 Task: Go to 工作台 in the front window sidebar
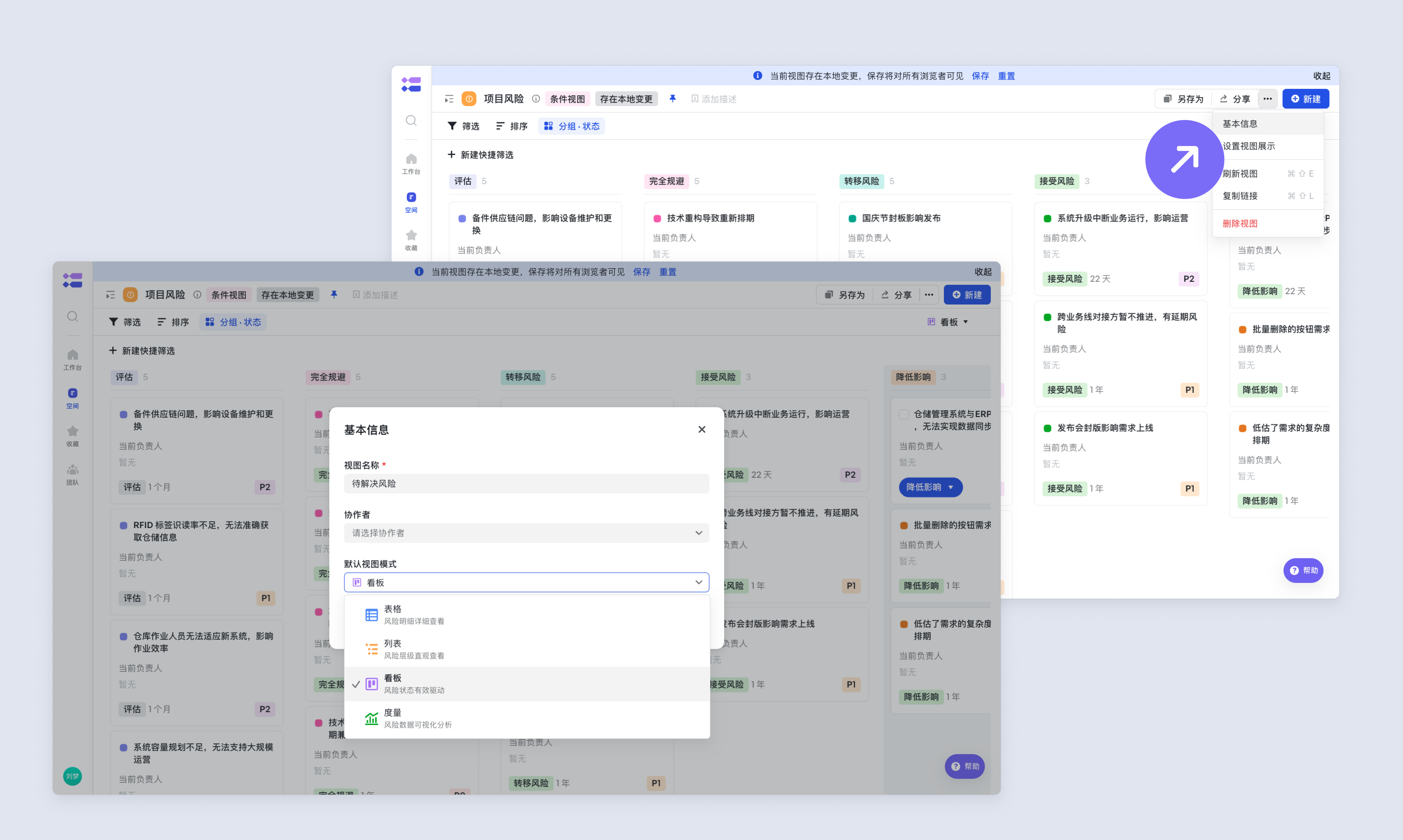point(73,360)
